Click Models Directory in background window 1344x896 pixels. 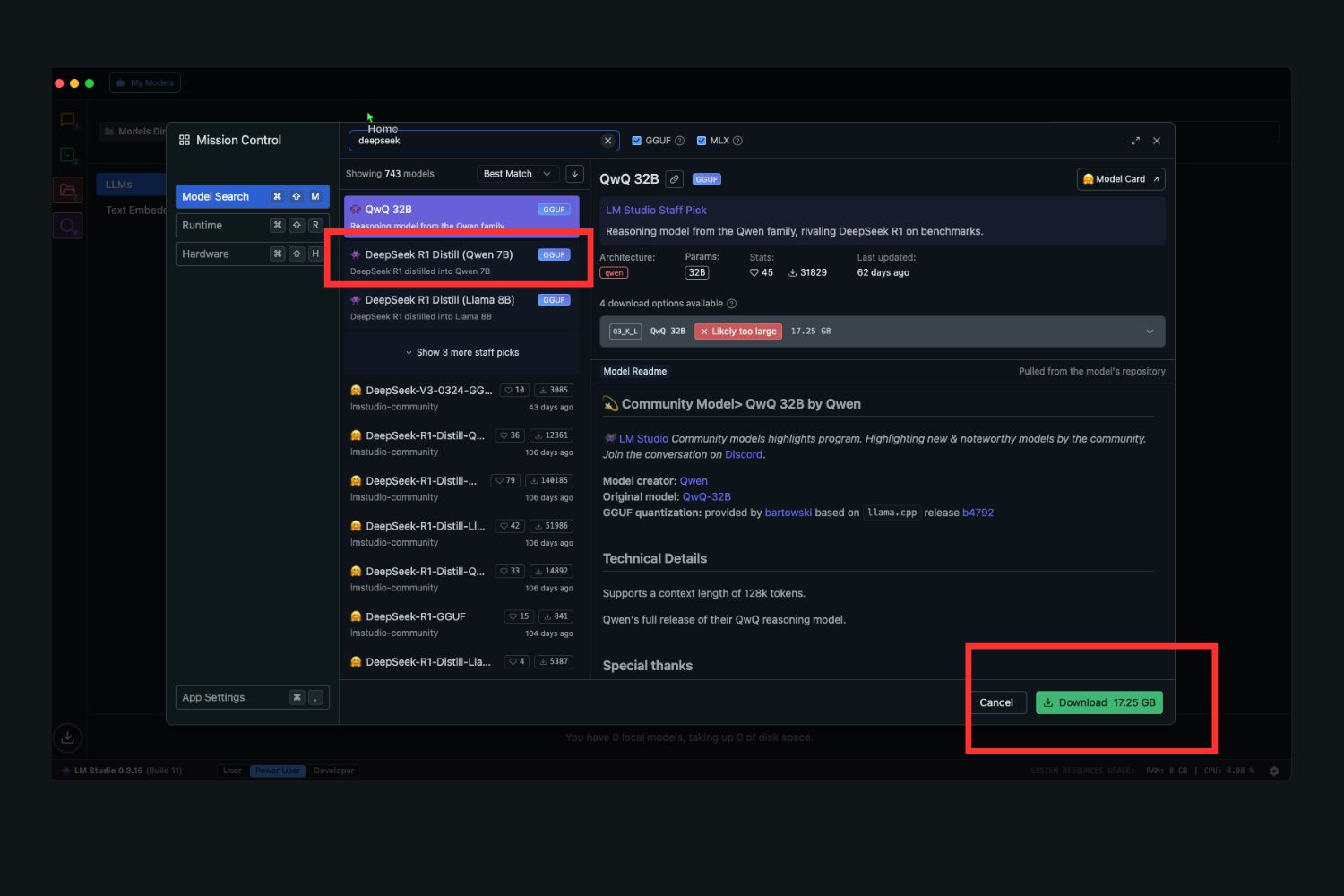tap(134, 132)
